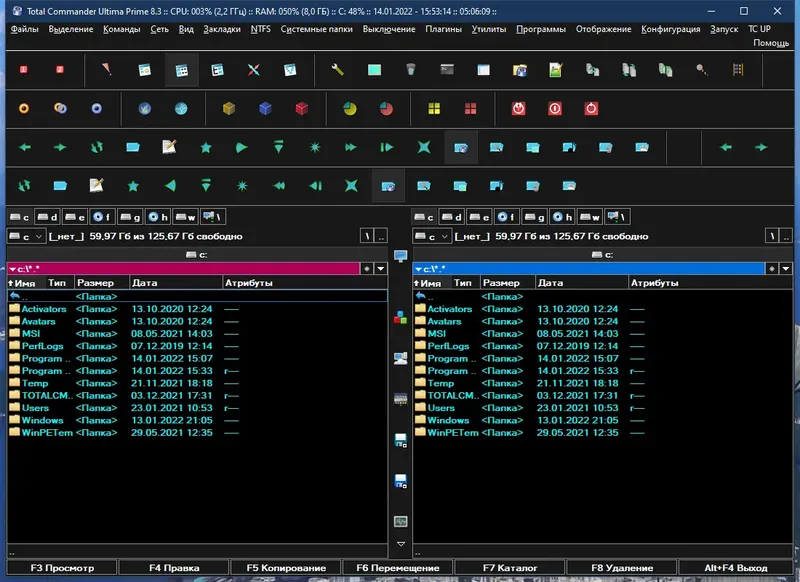Screen dimensions: 800x582
Task: Click the colored blocks icon in middle divider bar
Action: pyautogui.click(x=401, y=317)
